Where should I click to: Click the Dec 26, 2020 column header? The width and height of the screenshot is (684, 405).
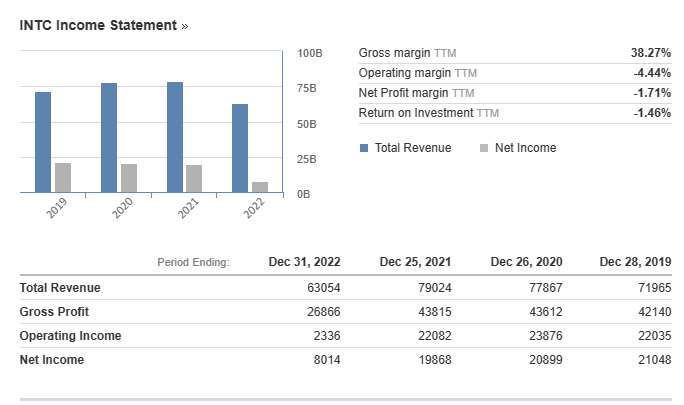[x=527, y=262]
